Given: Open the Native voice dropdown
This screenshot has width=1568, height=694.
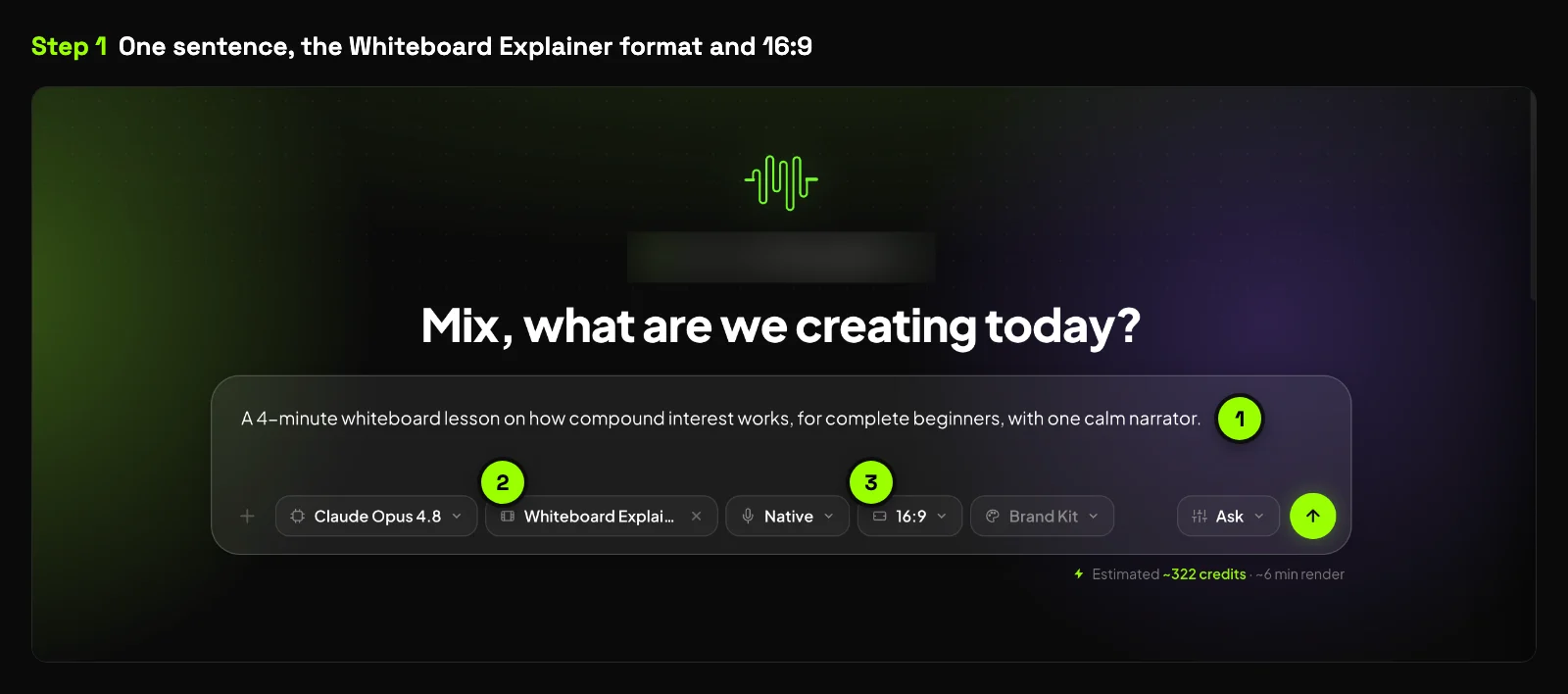Looking at the screenshot, I should (x=787, y=516).
